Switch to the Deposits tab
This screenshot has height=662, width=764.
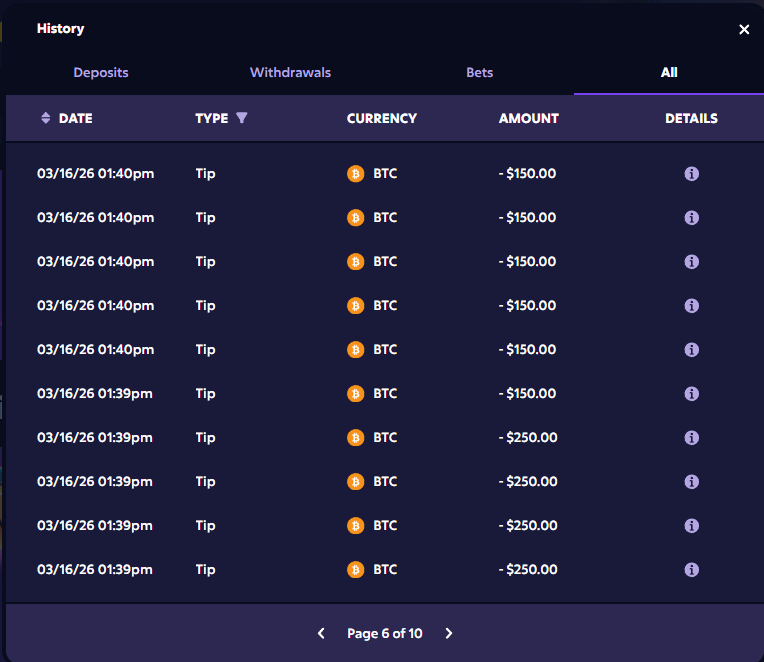point(101,73)
